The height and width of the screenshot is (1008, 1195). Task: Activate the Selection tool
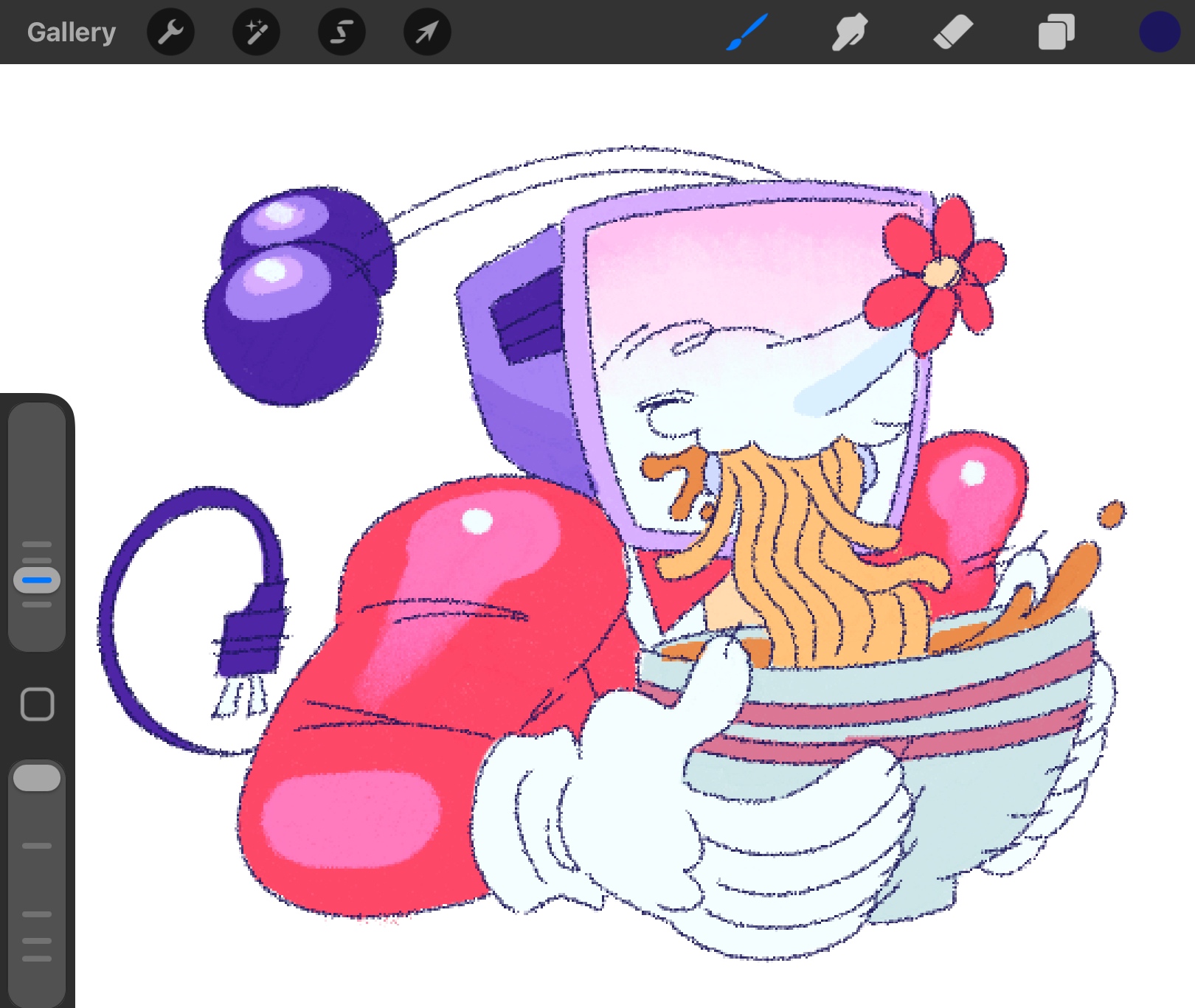342,32
